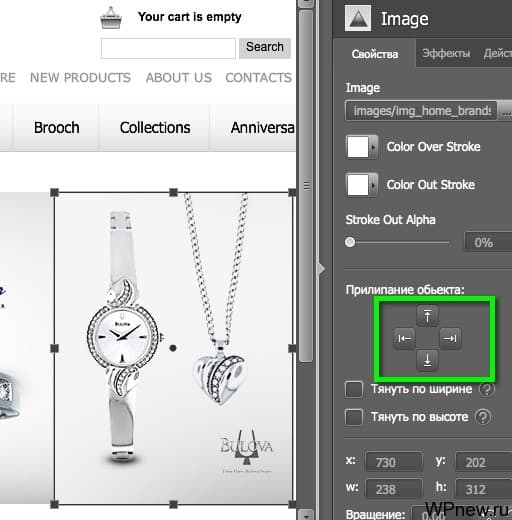Click the shopping cart basket icon
The width and height of the screenshot is (512, 520).
[111, 18]
